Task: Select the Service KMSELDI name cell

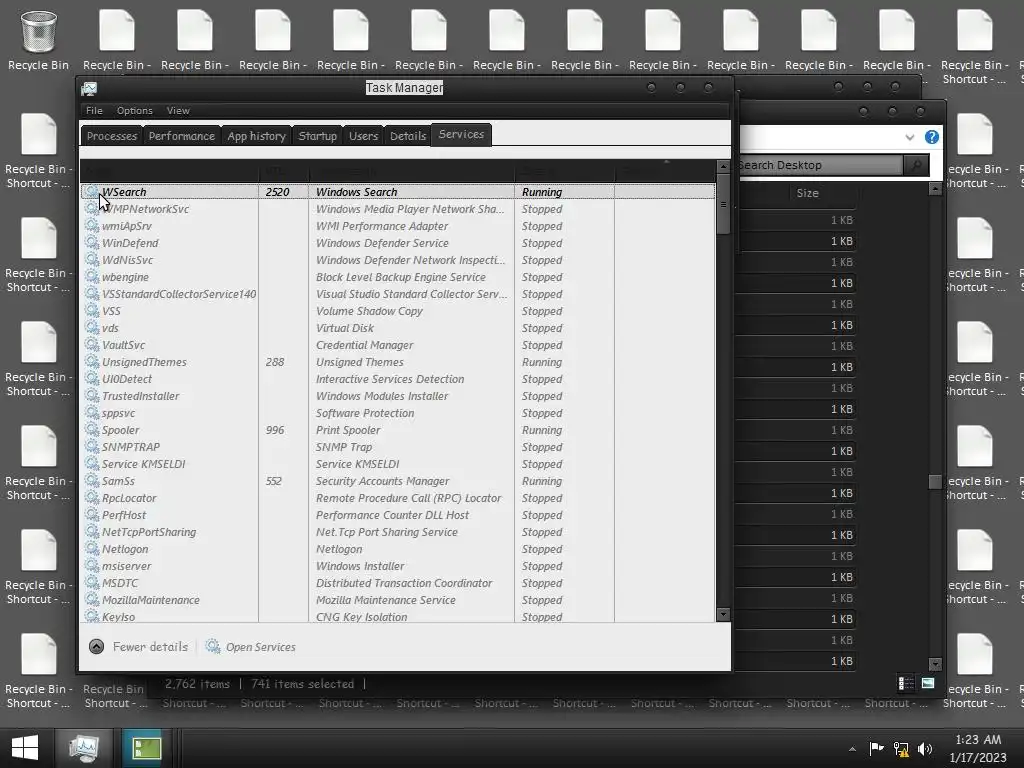Action: click(x=144, y=464)
